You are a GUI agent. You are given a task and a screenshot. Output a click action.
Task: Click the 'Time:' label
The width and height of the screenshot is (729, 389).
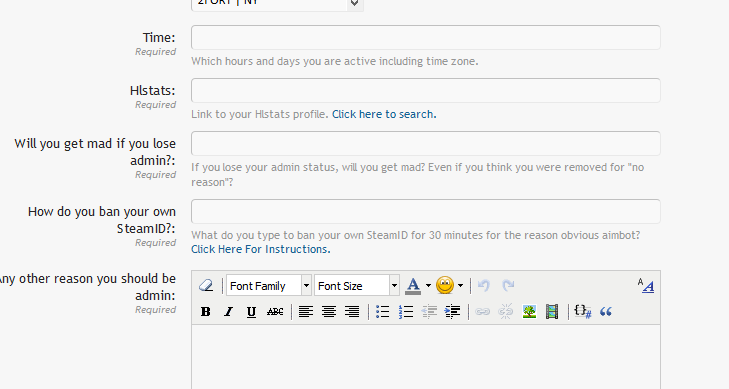coord(159,38)
